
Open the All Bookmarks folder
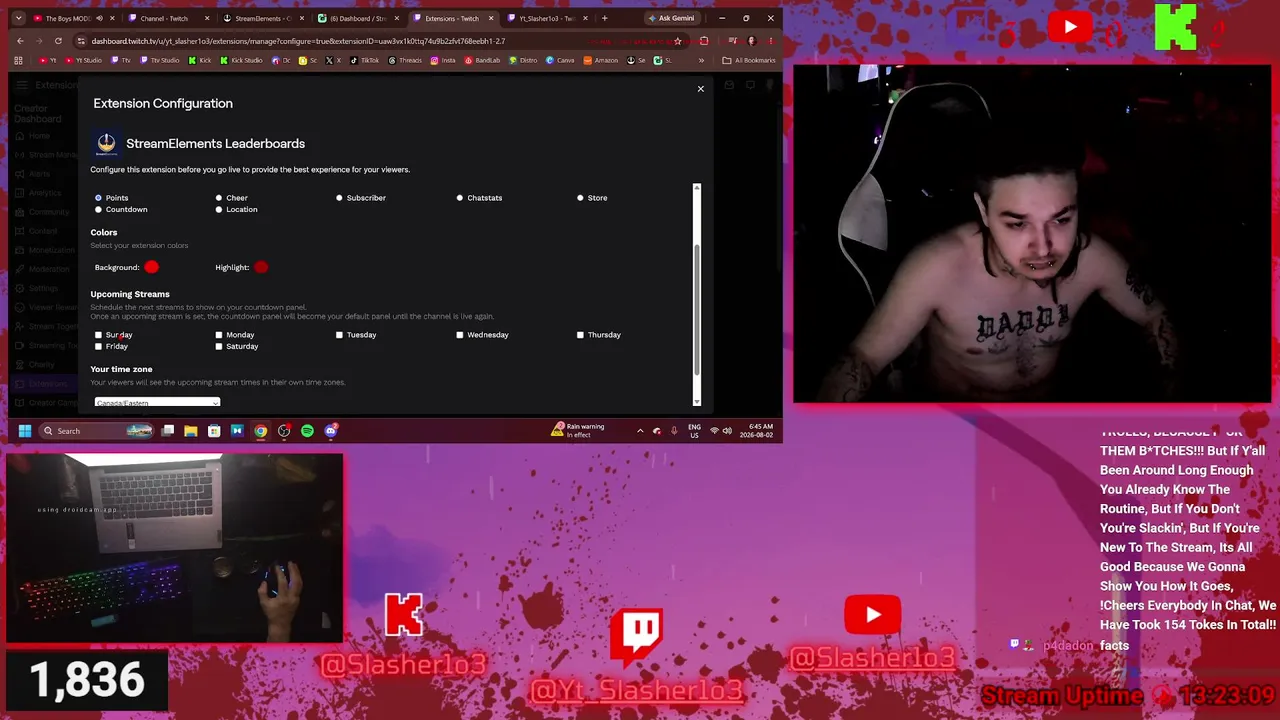tap(749, 60)
